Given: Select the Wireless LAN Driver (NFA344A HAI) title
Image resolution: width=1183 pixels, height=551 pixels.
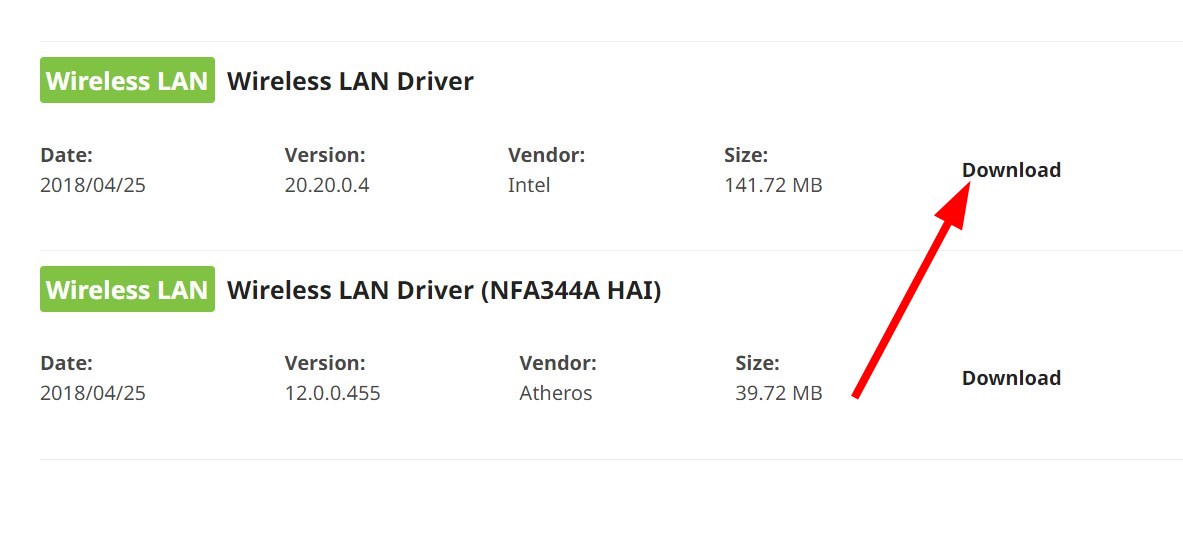Looking at the screenshot, I should coord(444,290).
